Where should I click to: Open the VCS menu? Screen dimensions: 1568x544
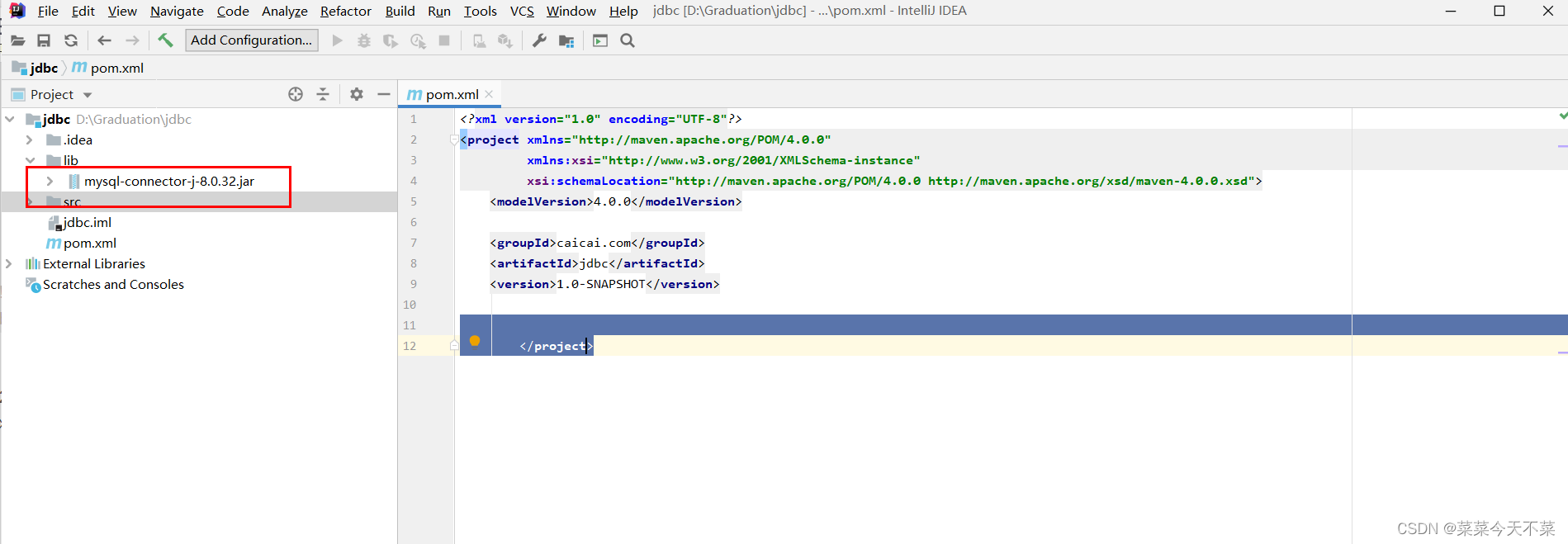pyautogui.click(x=522, y=11)
